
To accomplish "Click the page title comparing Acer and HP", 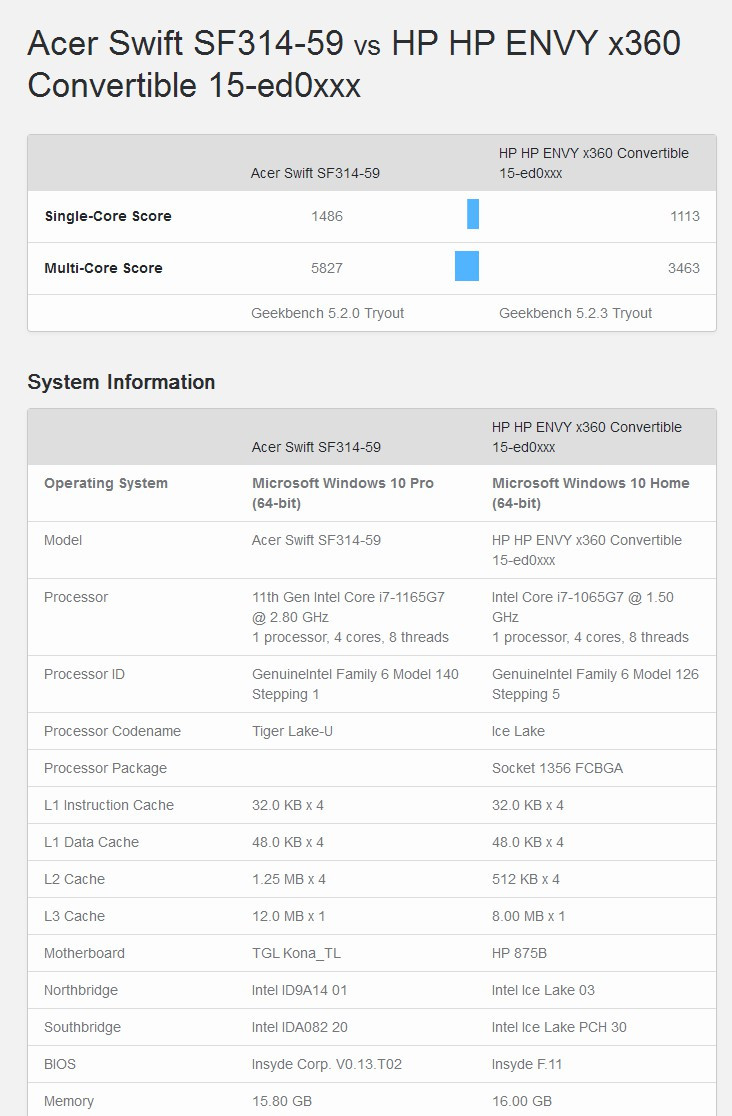I will [x=354, y=64].
